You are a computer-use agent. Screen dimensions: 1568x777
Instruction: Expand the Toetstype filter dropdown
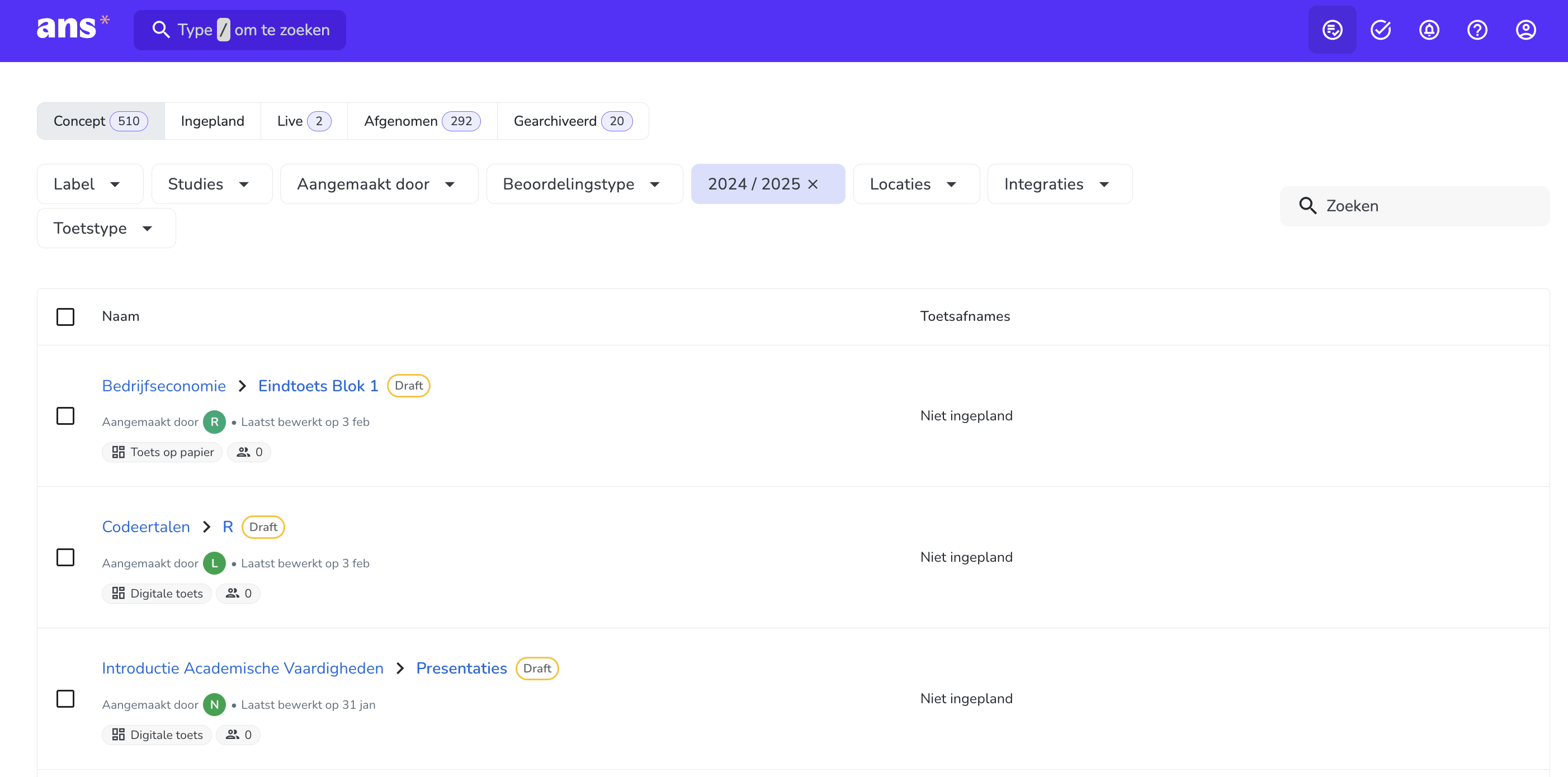coord(106,228)
